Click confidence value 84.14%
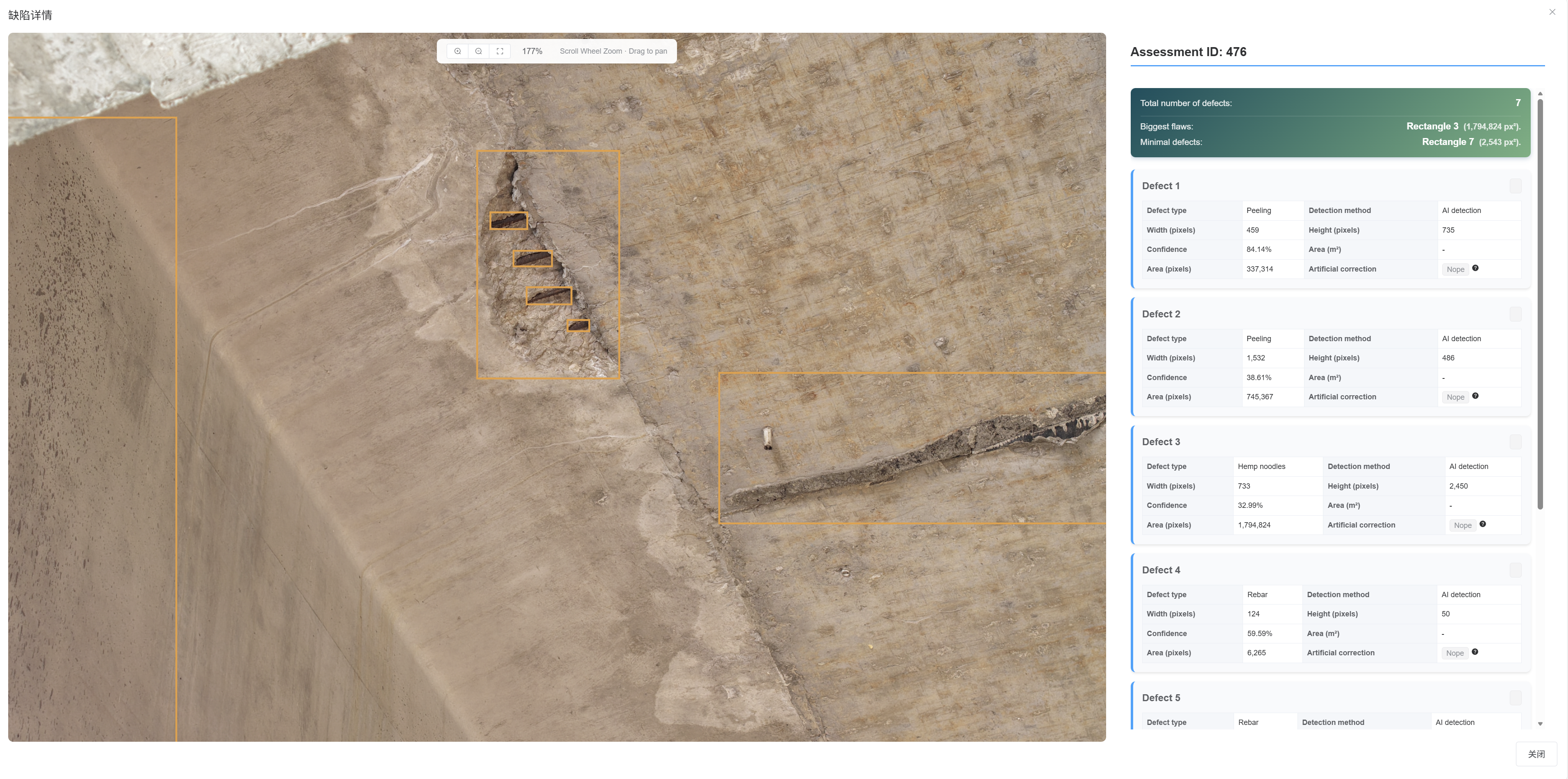Viewport: 1568px width, 779px height. [1259, 249]
